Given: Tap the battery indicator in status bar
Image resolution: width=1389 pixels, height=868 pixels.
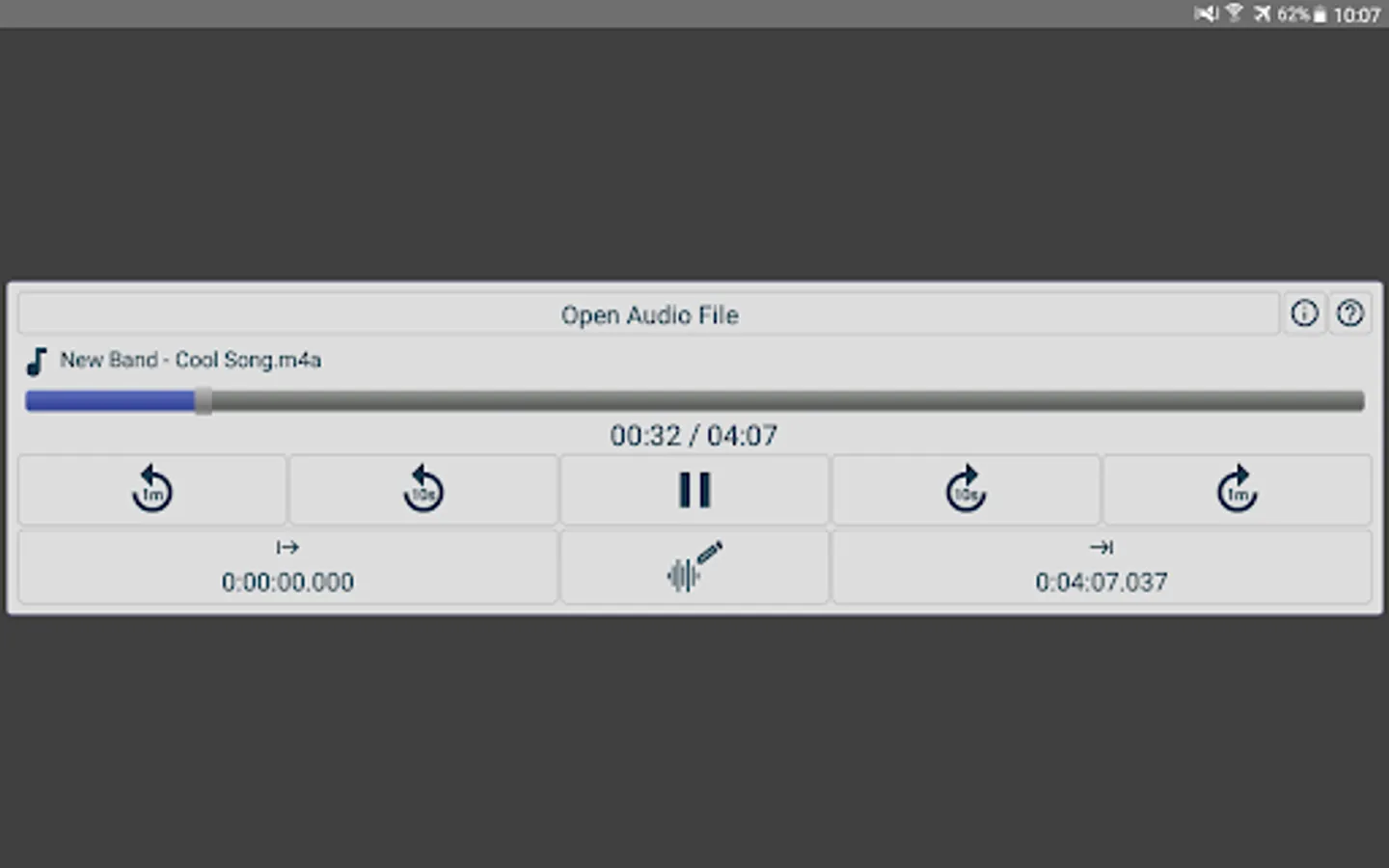Looking at the screenshot, I should click(1320, 14).
